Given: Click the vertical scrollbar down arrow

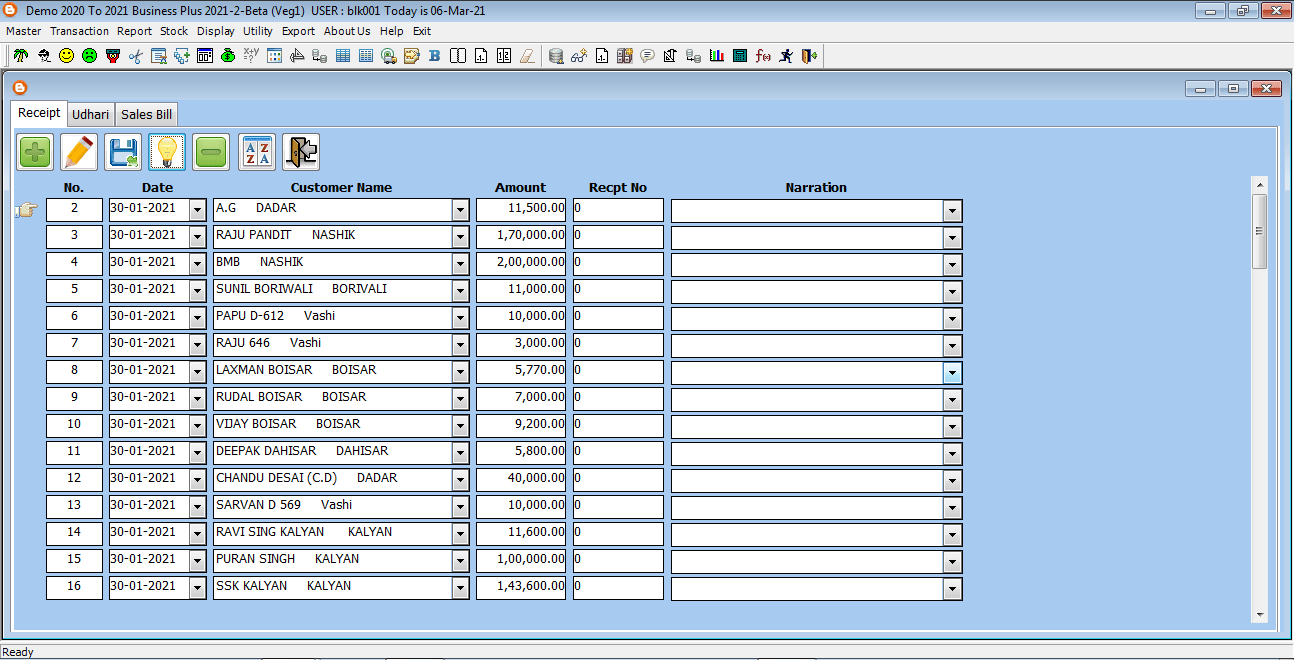Looking at the screenshot, I should [1259, 615].
